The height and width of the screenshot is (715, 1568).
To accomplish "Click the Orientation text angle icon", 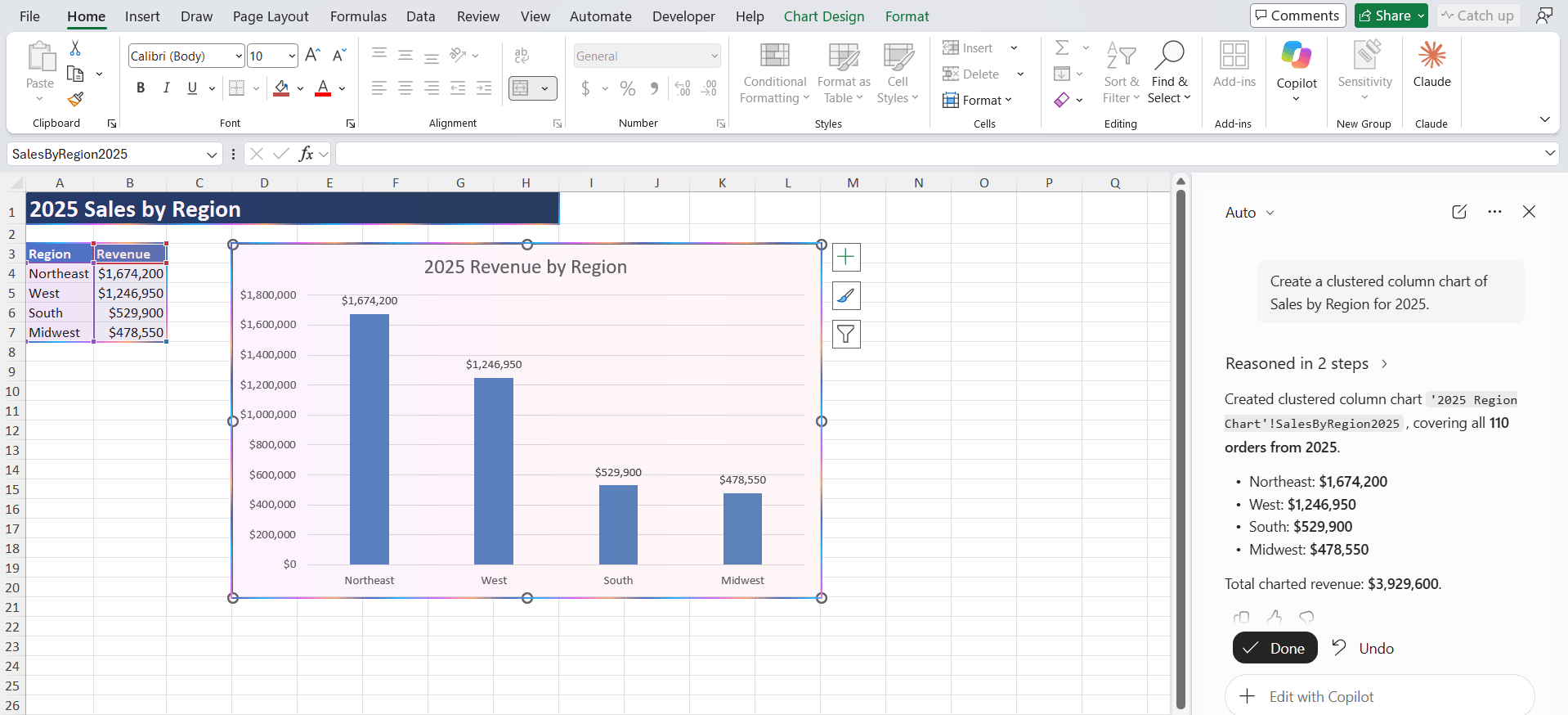I will coord(458,55).
